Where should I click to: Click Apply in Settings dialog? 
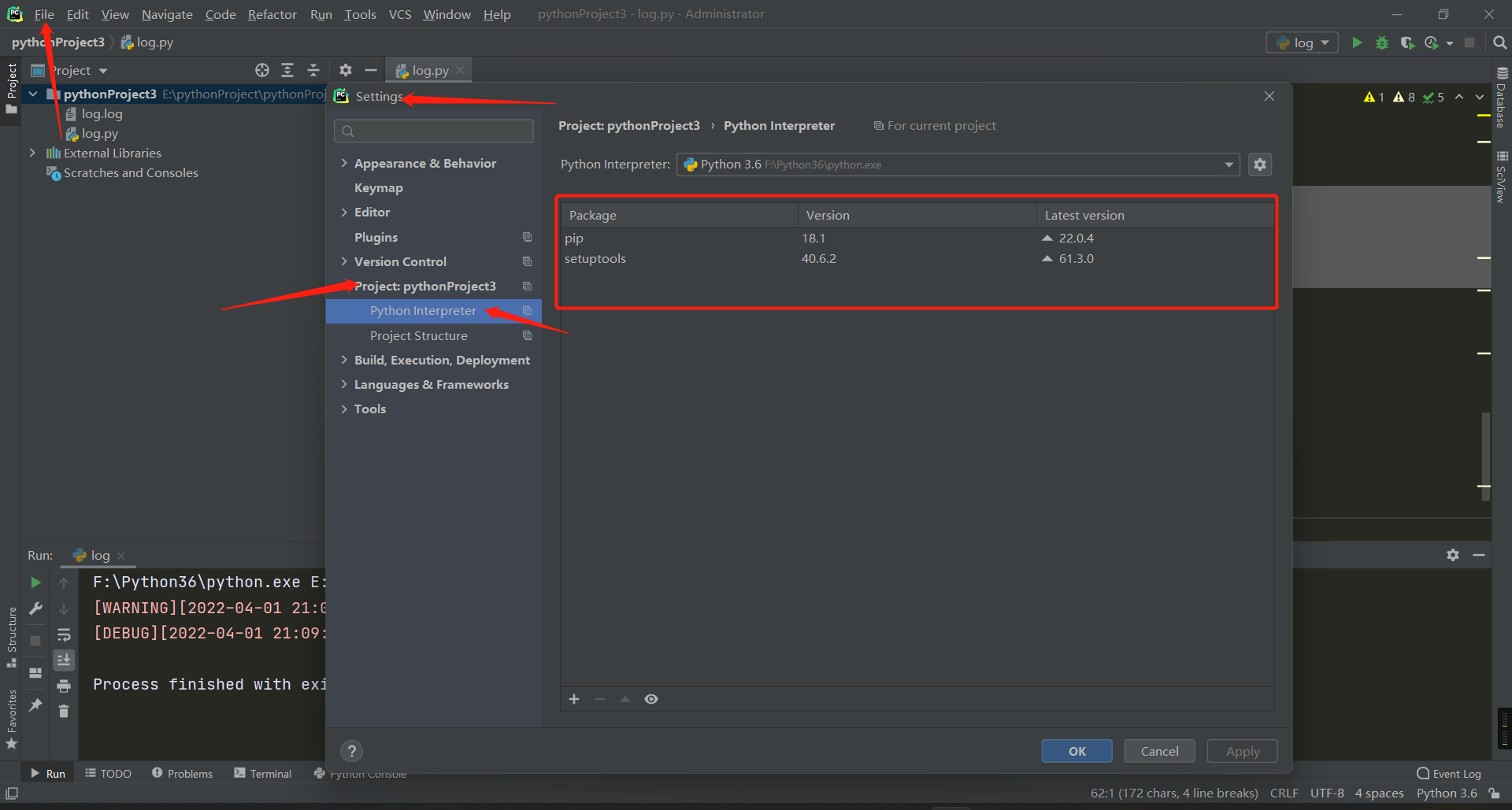coord(1243,751)
